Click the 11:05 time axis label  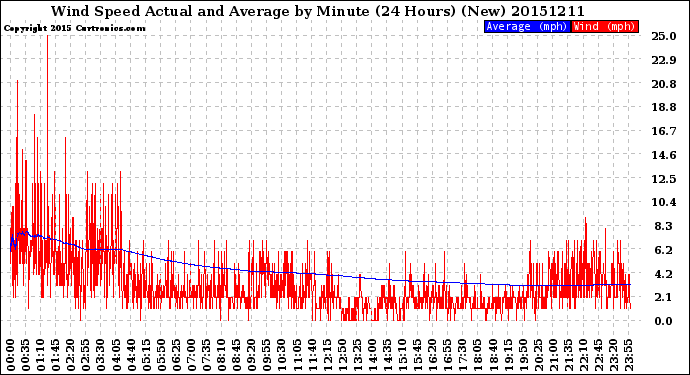(x=297, y=355)
